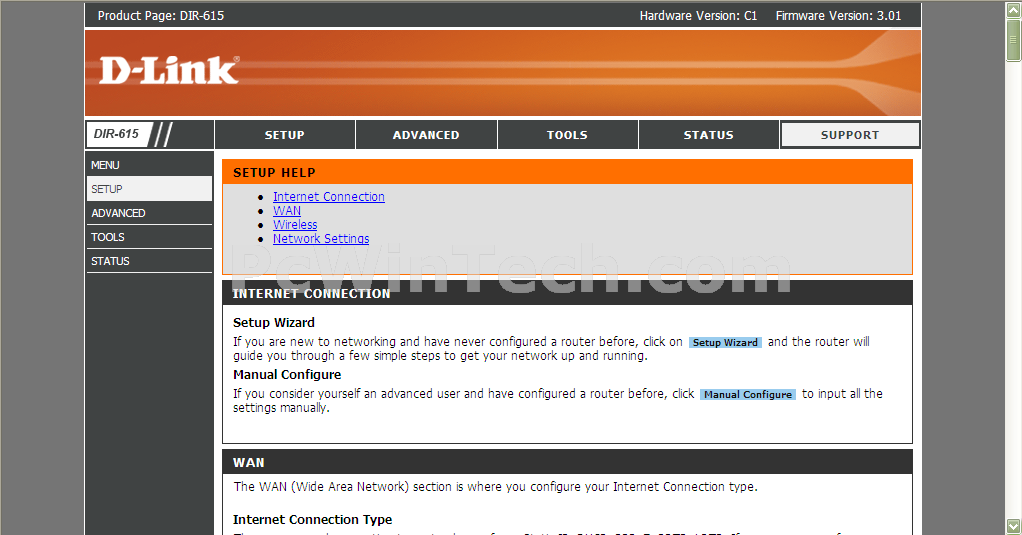Select STATUS in the left sidebar

point(149,261)
